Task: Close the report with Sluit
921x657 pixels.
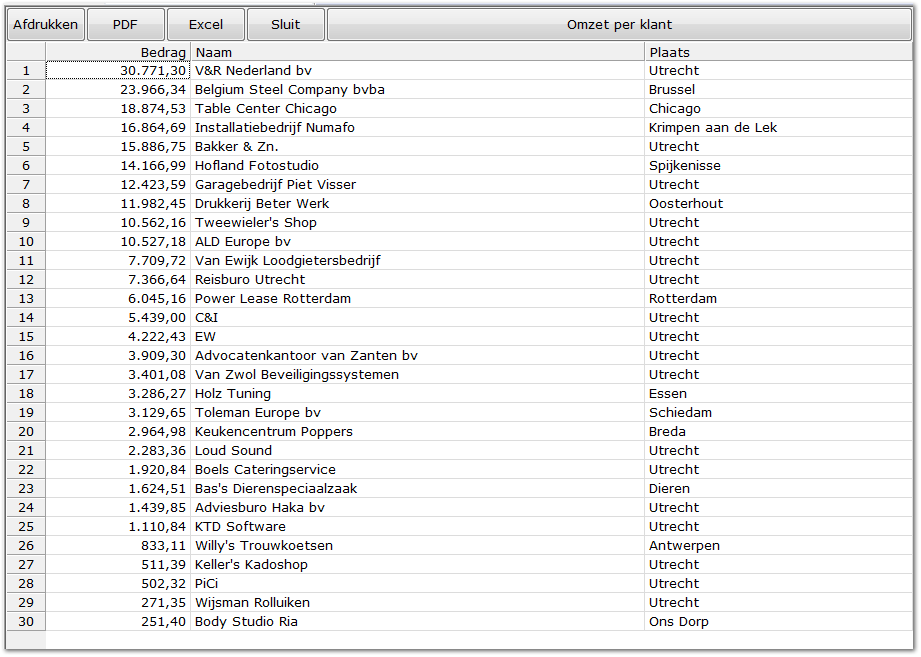Action: 285,25
